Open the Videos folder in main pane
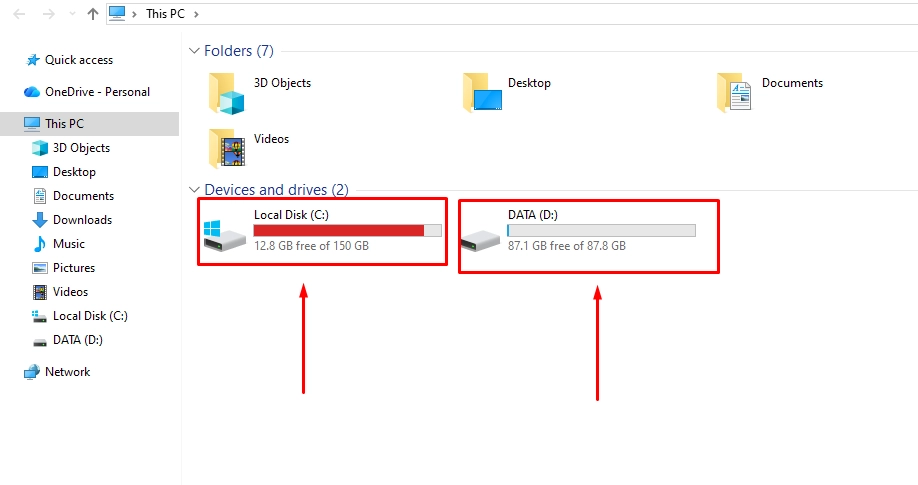Image resolution: width=918 pixels, height=485 pixels. (227, 150)
